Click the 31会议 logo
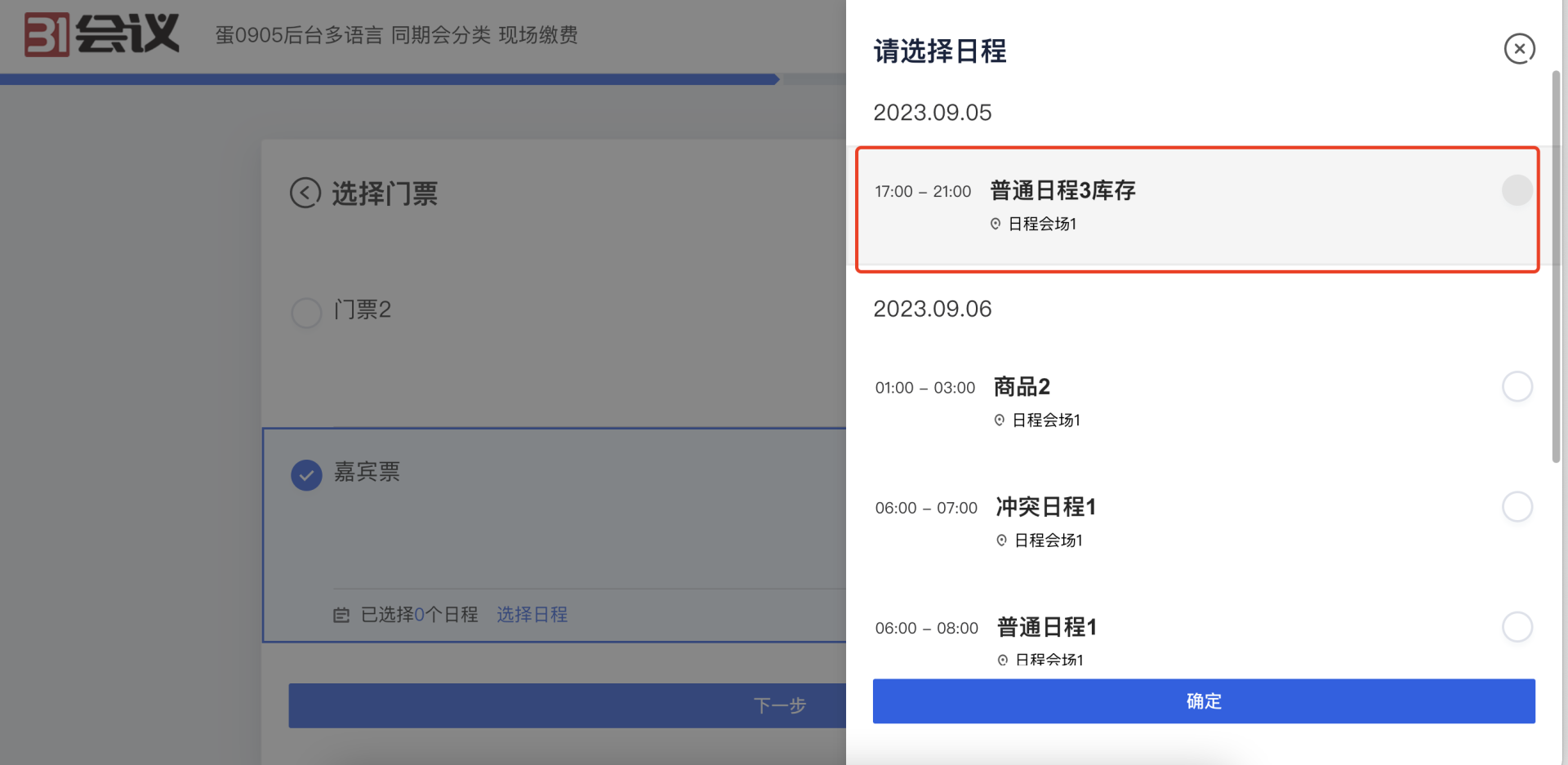1568x765 pixels. [101, 34]
